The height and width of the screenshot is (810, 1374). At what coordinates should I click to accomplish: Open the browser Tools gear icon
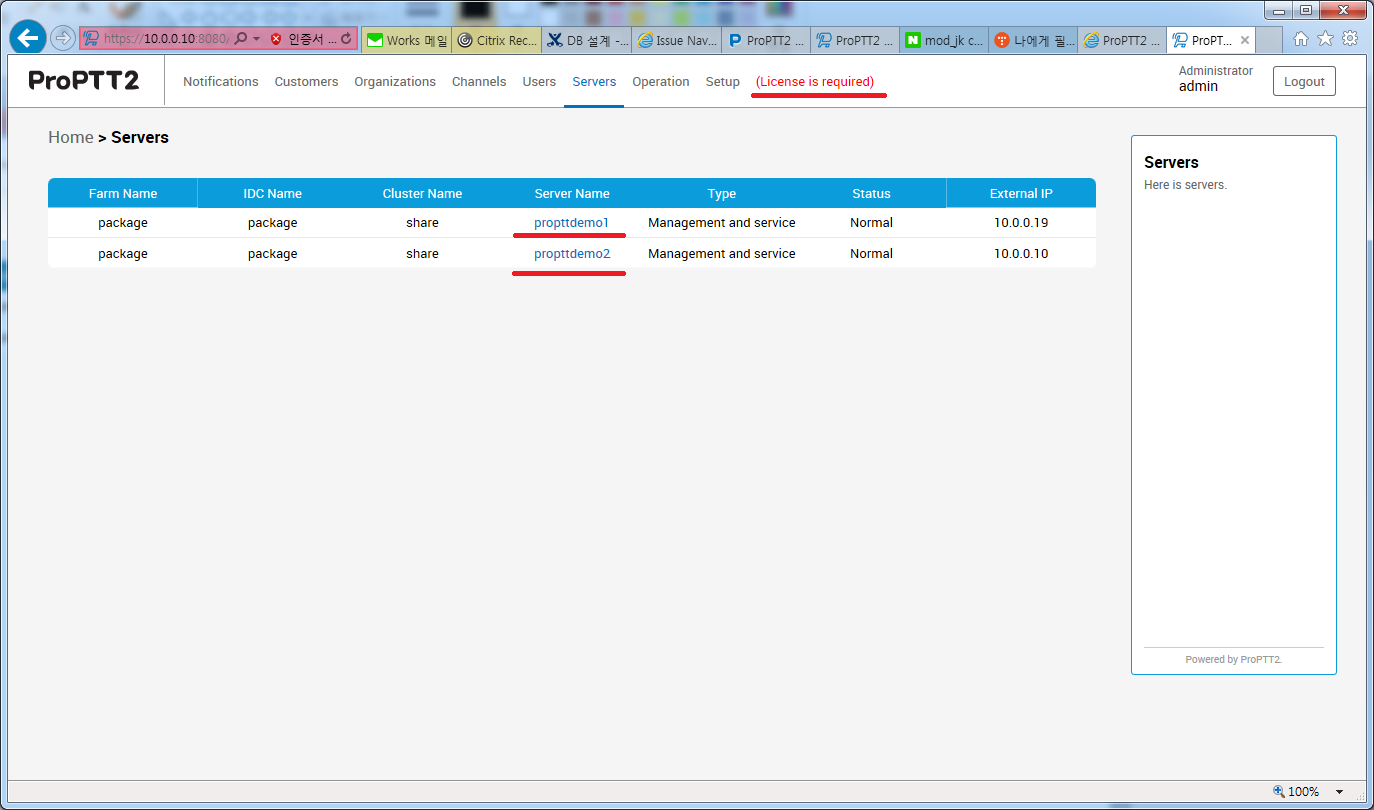[1350, 39]
